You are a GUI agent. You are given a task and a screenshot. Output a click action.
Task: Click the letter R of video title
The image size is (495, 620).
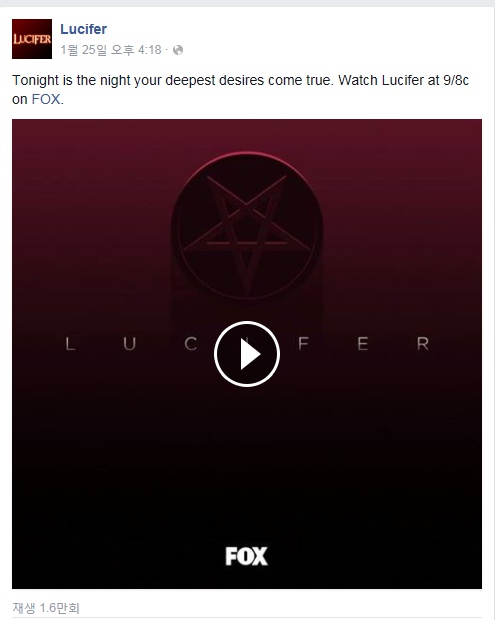click(x=423, y=344)
